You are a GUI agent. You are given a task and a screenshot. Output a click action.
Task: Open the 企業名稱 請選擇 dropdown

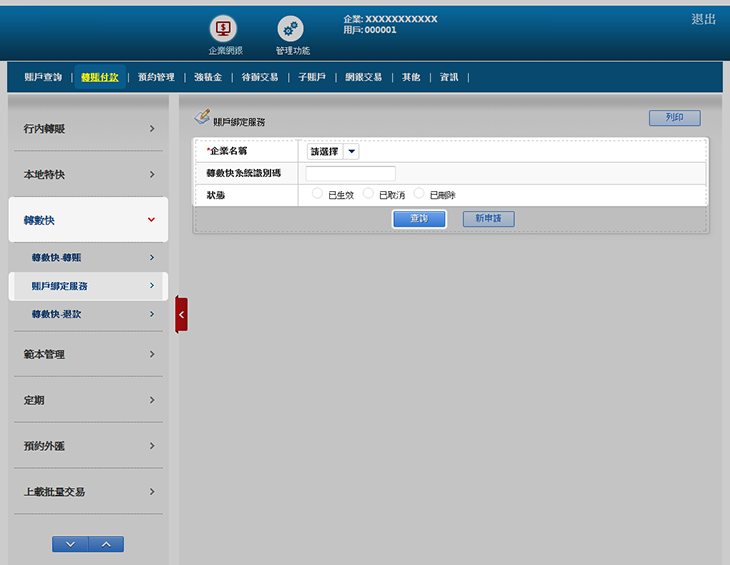(333, 151)
